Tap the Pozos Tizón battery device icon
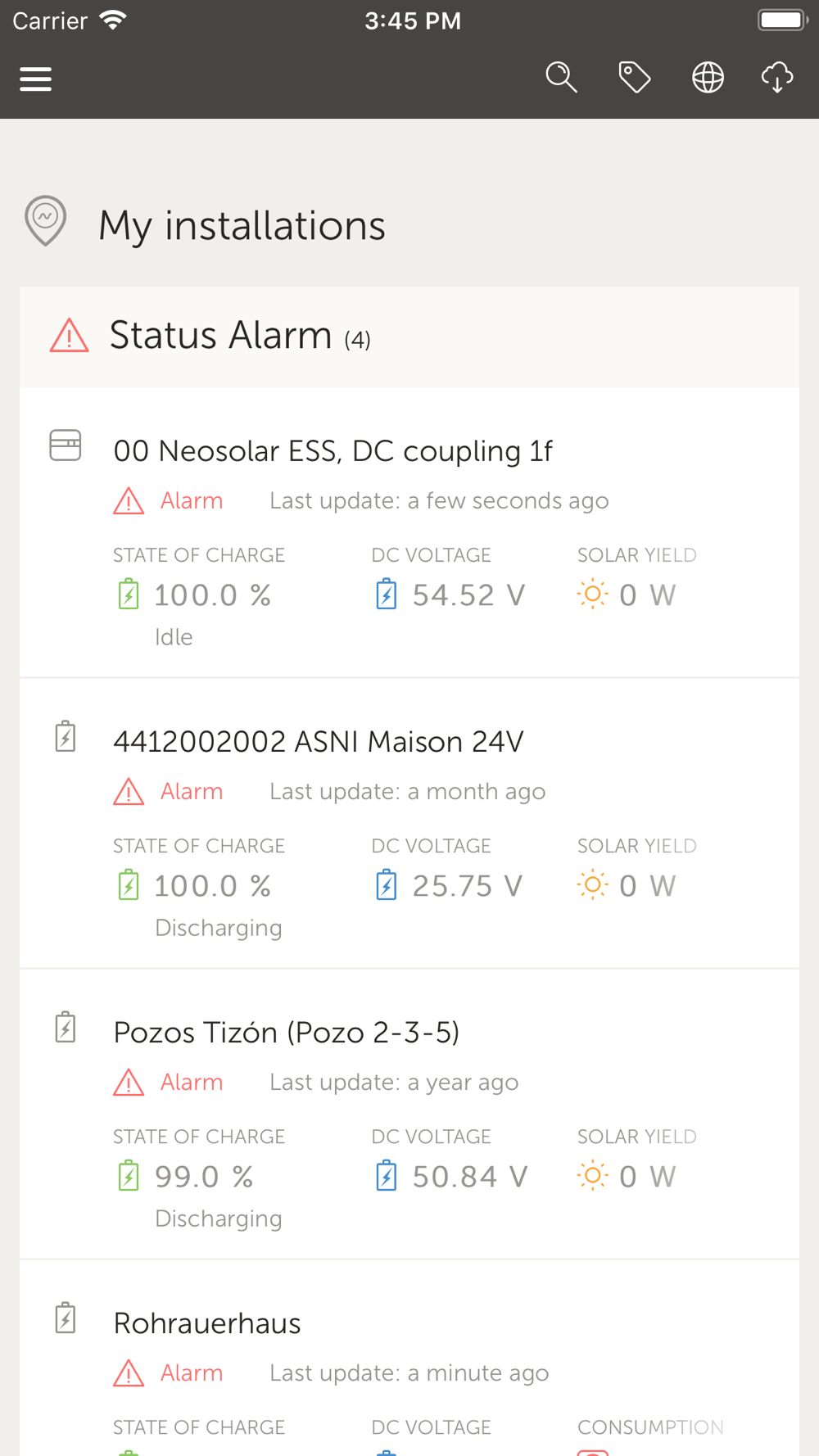The width and height of the screenshot is (819, 1456). coord(66,1027)
